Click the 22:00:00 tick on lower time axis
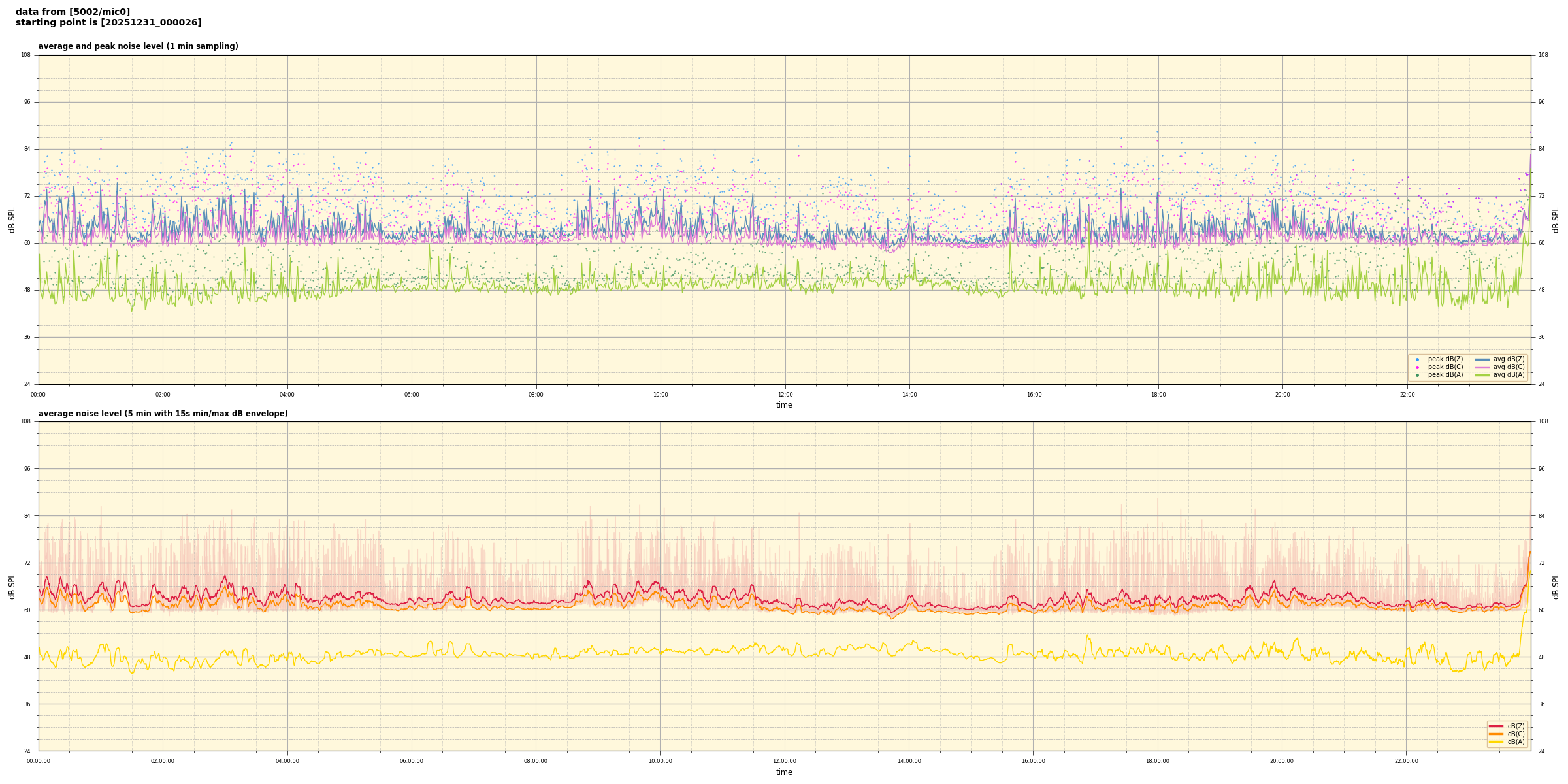This screenshot has width=1568, height=784. point(1407,761)
